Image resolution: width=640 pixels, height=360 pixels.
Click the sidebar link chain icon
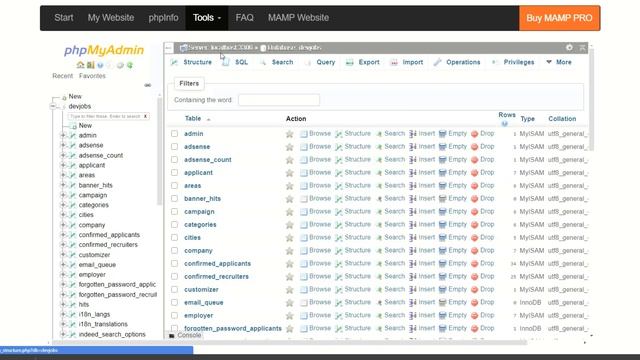(x=148, y=85)
